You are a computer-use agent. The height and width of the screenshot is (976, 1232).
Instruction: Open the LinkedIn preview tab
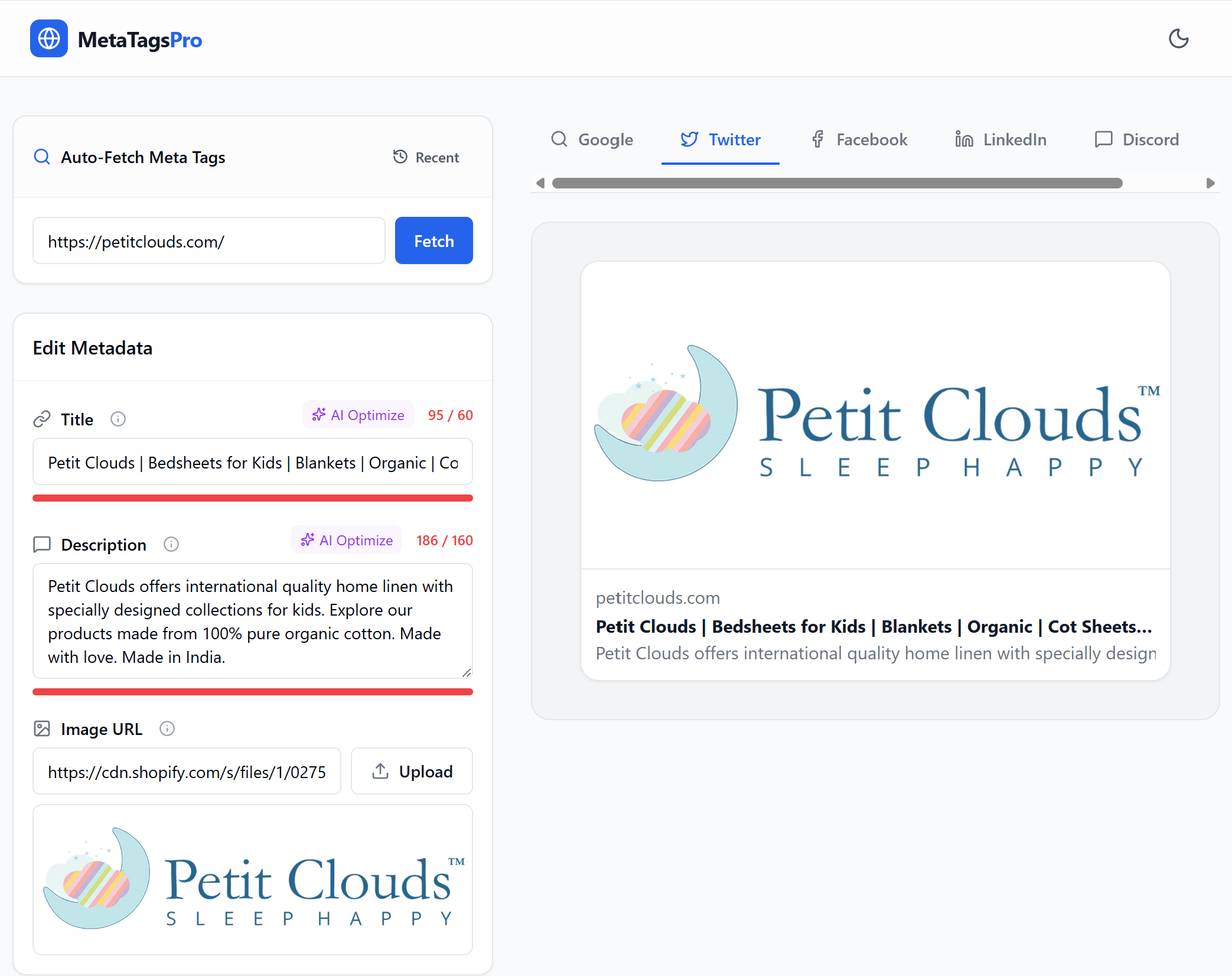(x=1001, y=139)
